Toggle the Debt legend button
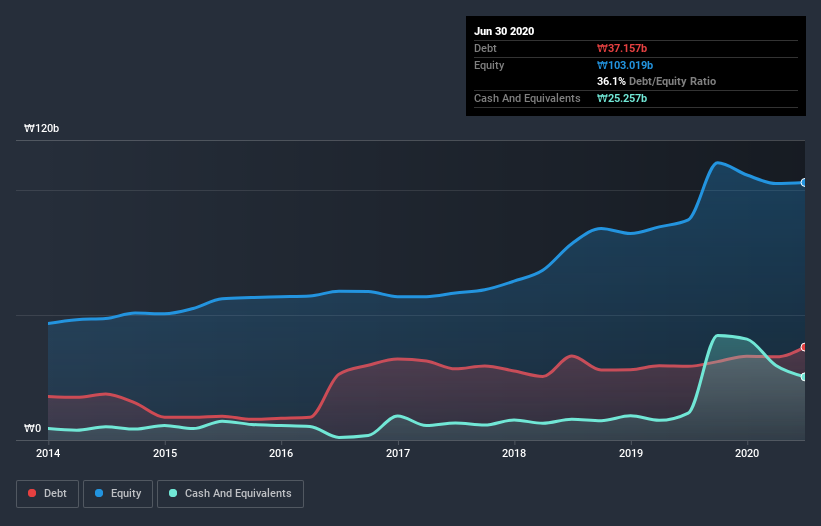The height and width of the screenshot is (526, 821). 48,494
